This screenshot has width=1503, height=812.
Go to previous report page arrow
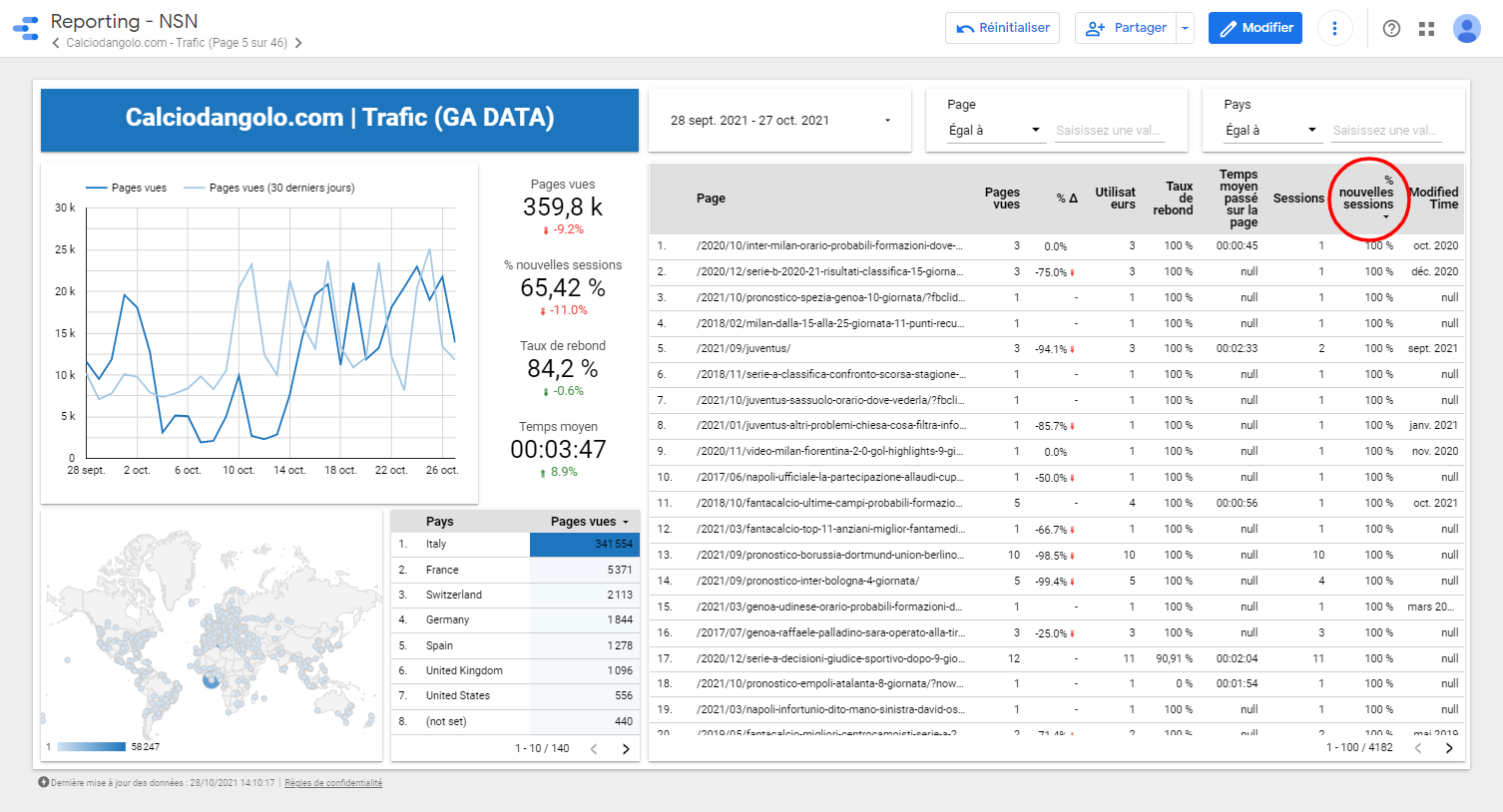point(56,43)
